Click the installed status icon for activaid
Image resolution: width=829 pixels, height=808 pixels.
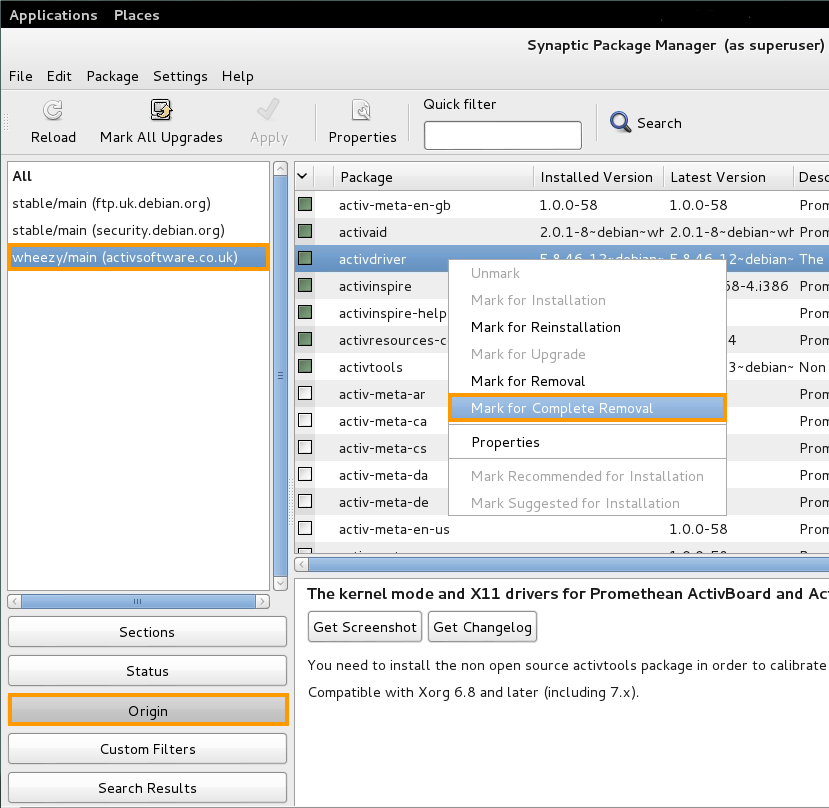(x=305, y=232)
